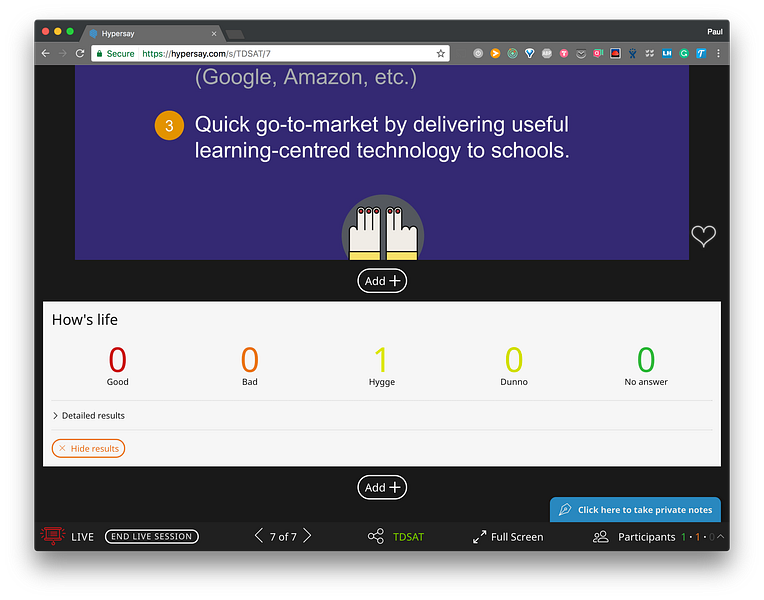The width and height of the screenshot is (764, 600).
Task: Click Hide results button
Action: [x=88, y=448]
